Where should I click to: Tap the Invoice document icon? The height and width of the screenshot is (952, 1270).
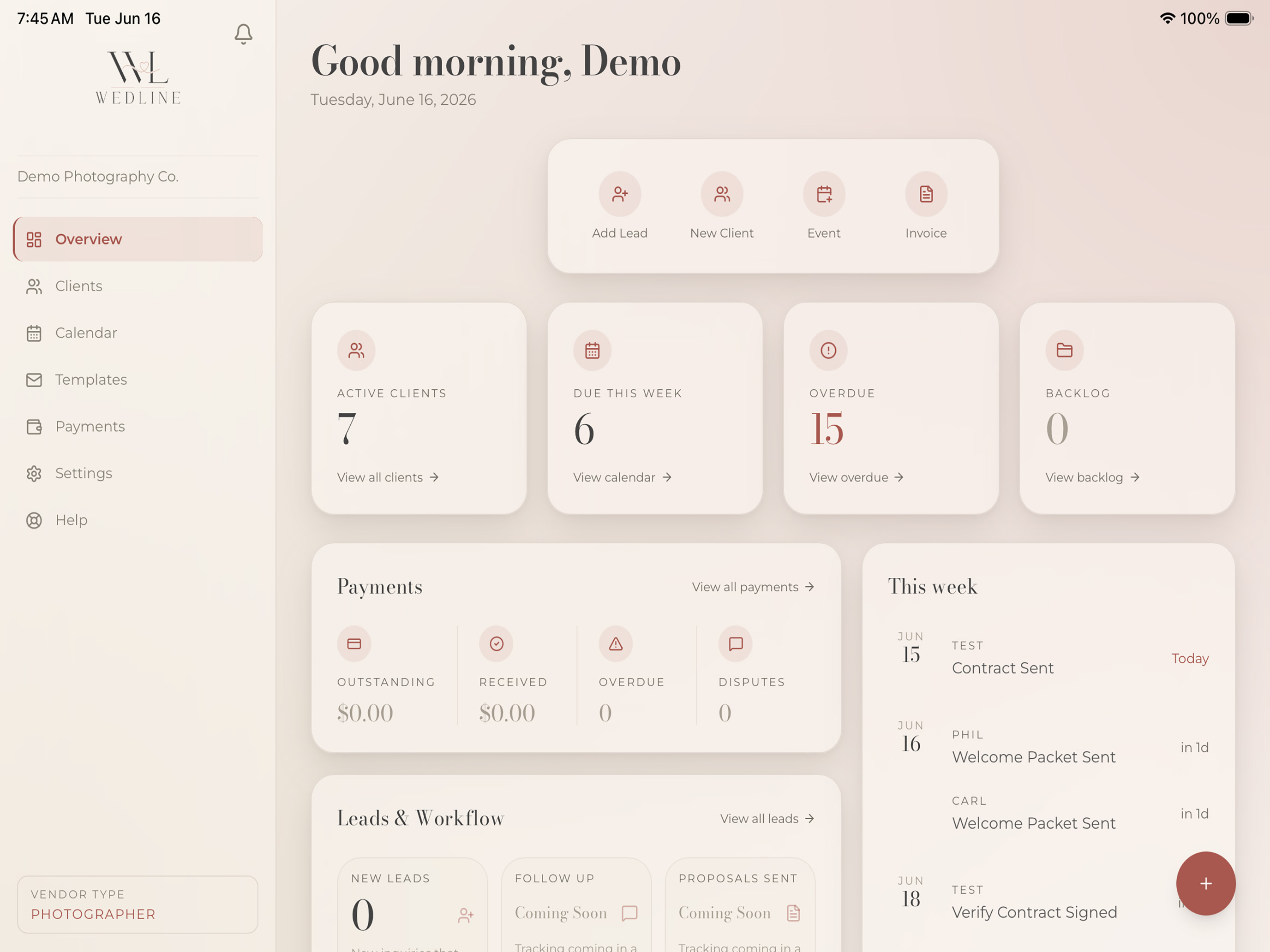pyautogui.click(x=926, y=194)
